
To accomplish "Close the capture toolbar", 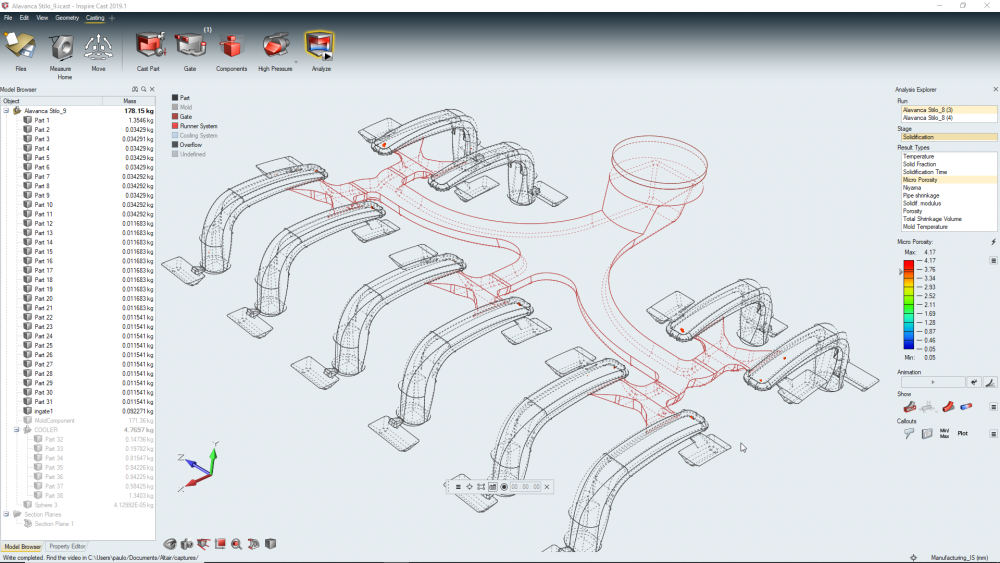I will click(x=547, y=486).
